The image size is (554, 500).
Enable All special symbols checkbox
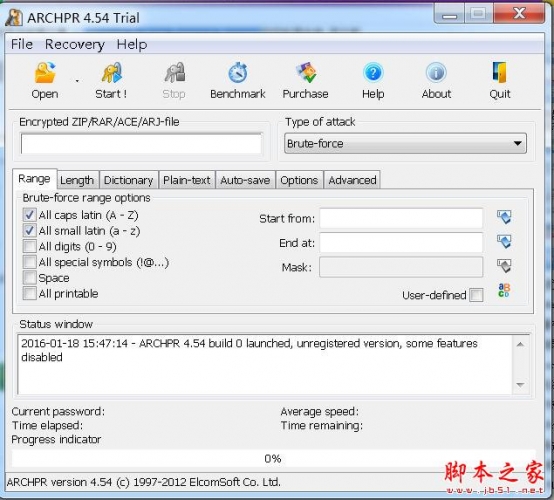point(29,262)
